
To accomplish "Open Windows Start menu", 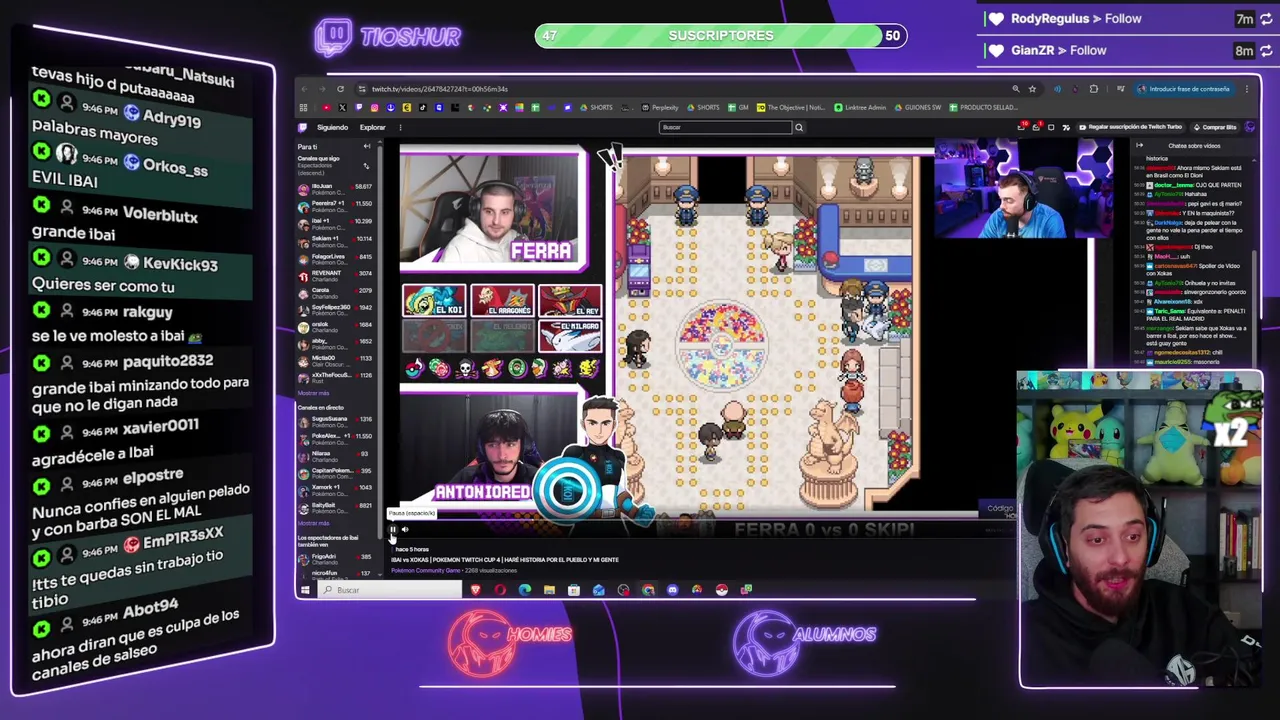I will (304, 590).
